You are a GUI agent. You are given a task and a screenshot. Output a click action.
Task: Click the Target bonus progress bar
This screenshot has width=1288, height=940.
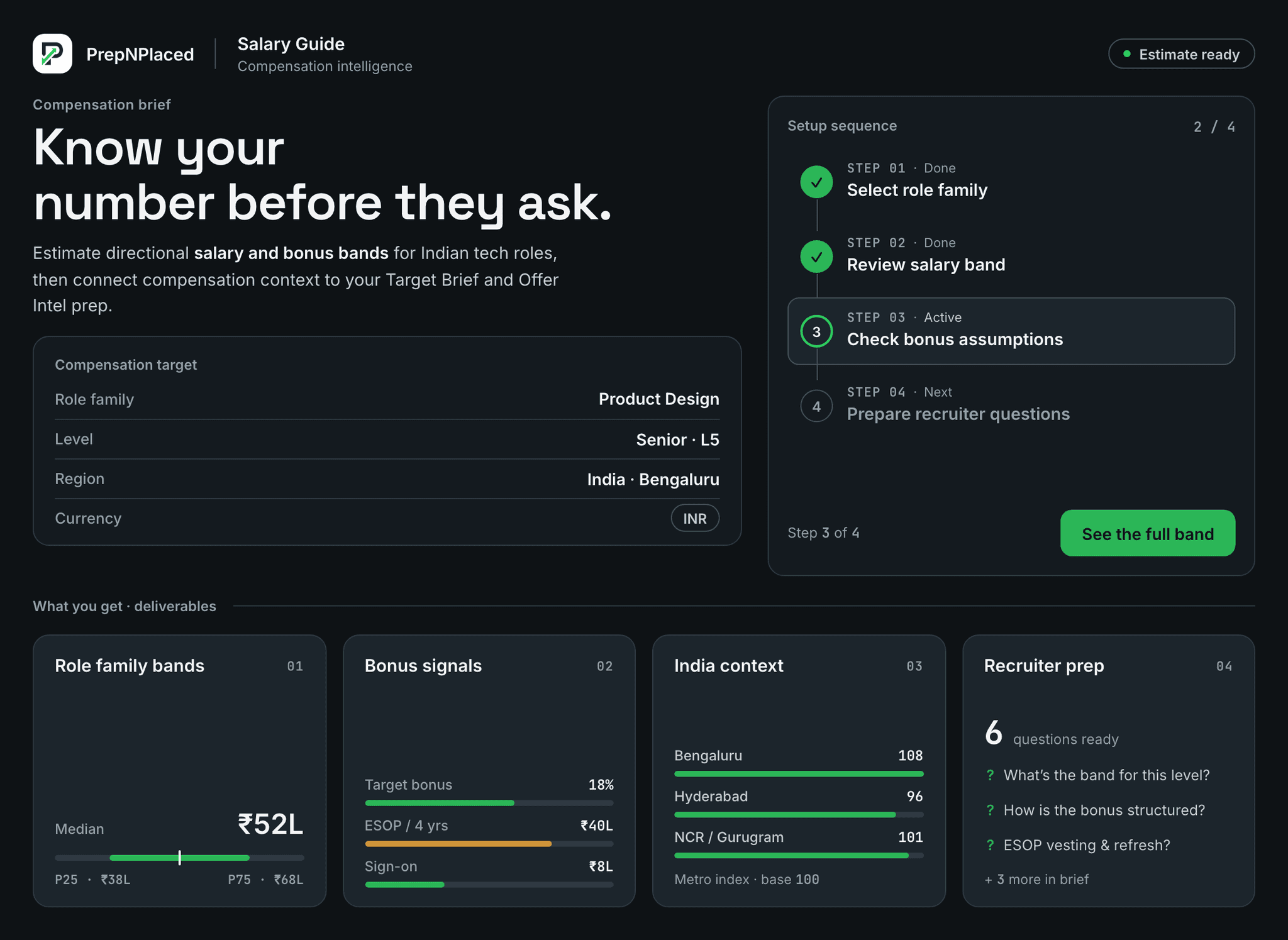(x=489, y=803)
